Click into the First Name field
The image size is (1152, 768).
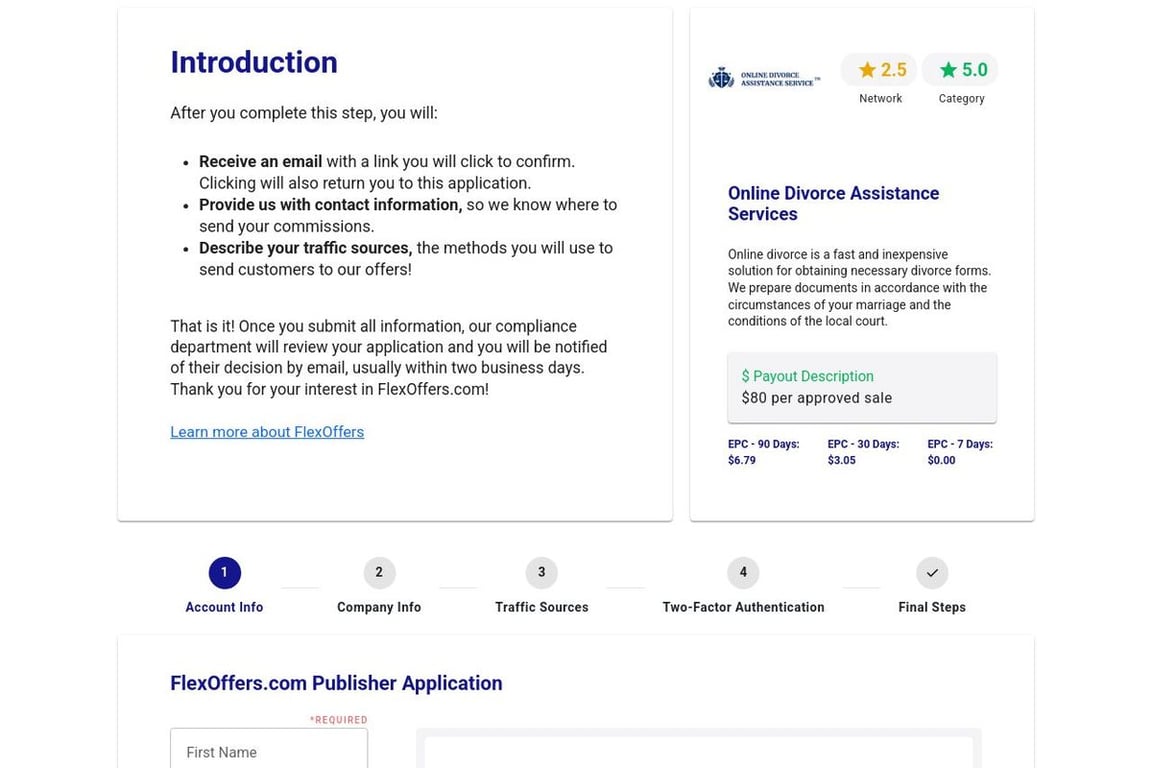[x=269, y=749]
